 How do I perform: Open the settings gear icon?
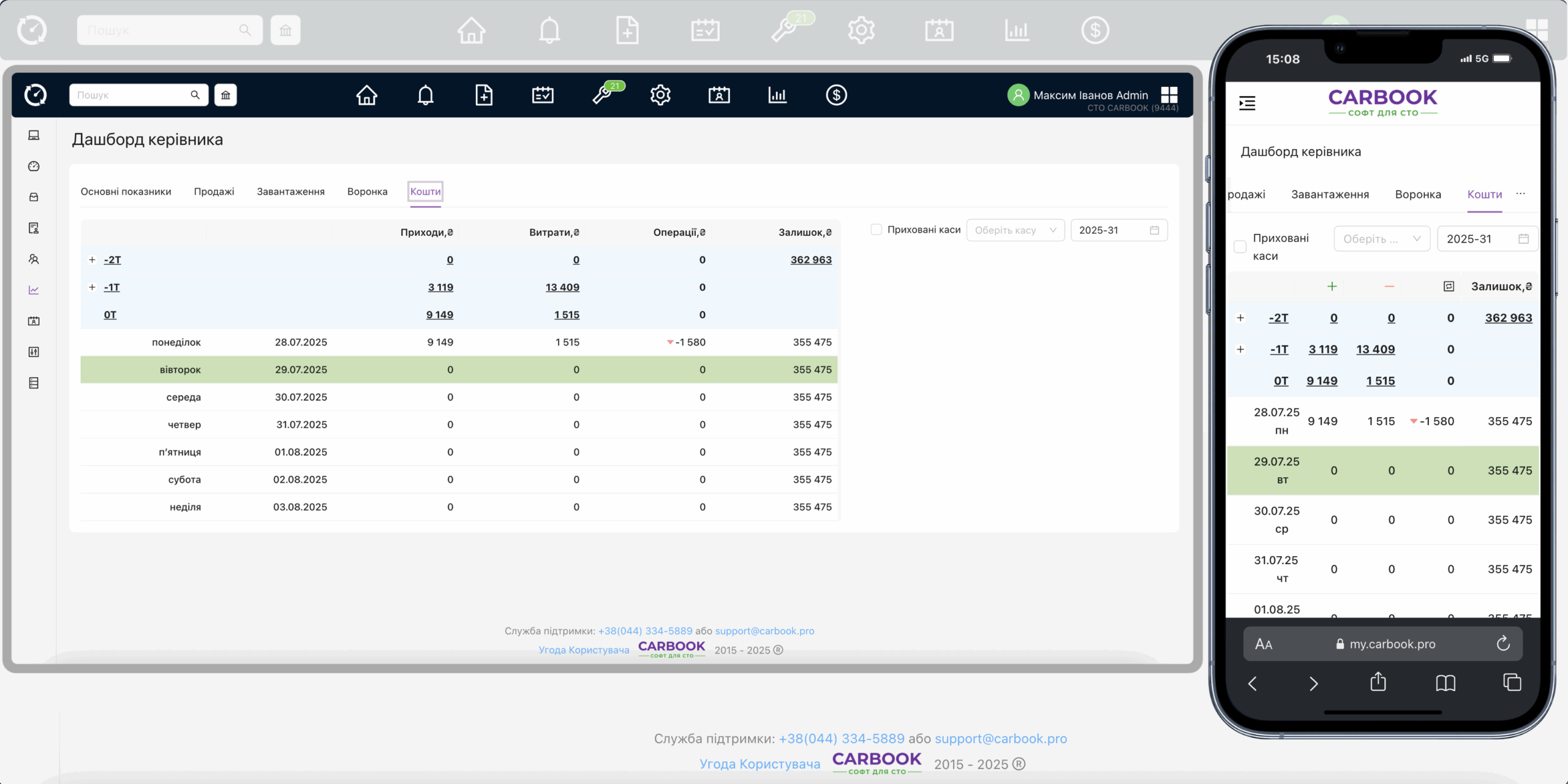click(660, 95)
